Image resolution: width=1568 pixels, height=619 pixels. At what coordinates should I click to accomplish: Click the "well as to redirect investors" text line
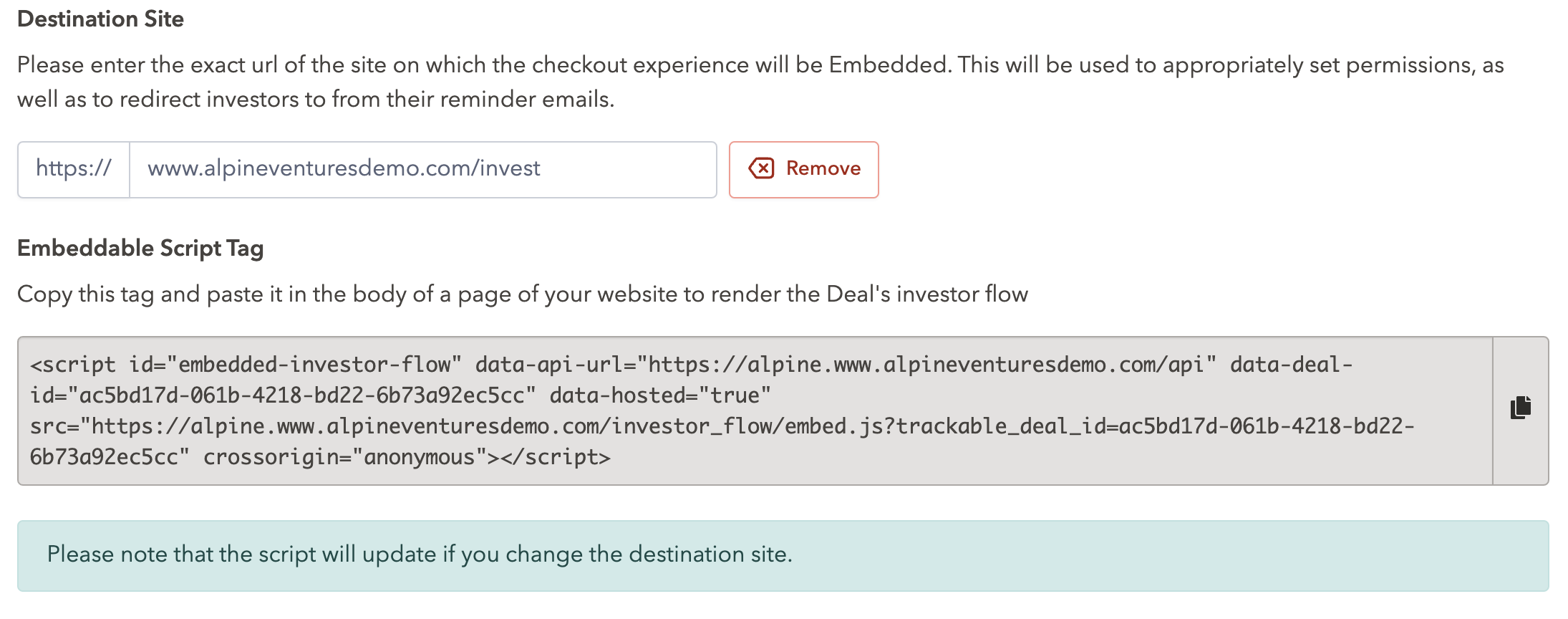click(316, 100)
